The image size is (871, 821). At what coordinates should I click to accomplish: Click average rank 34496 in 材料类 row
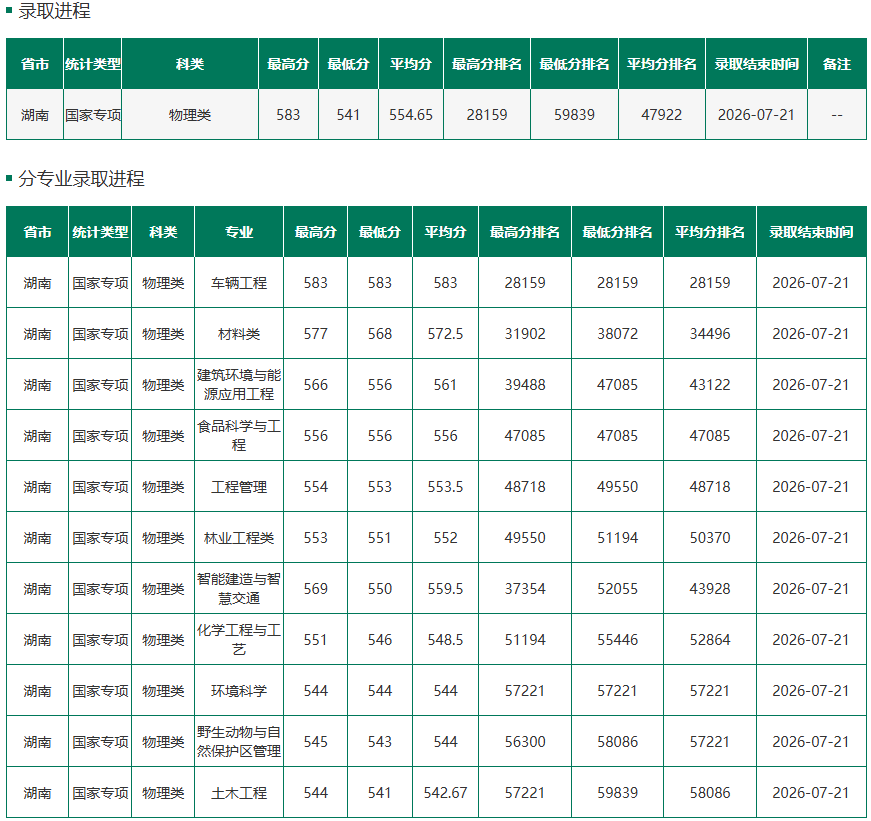click(709, 334)
